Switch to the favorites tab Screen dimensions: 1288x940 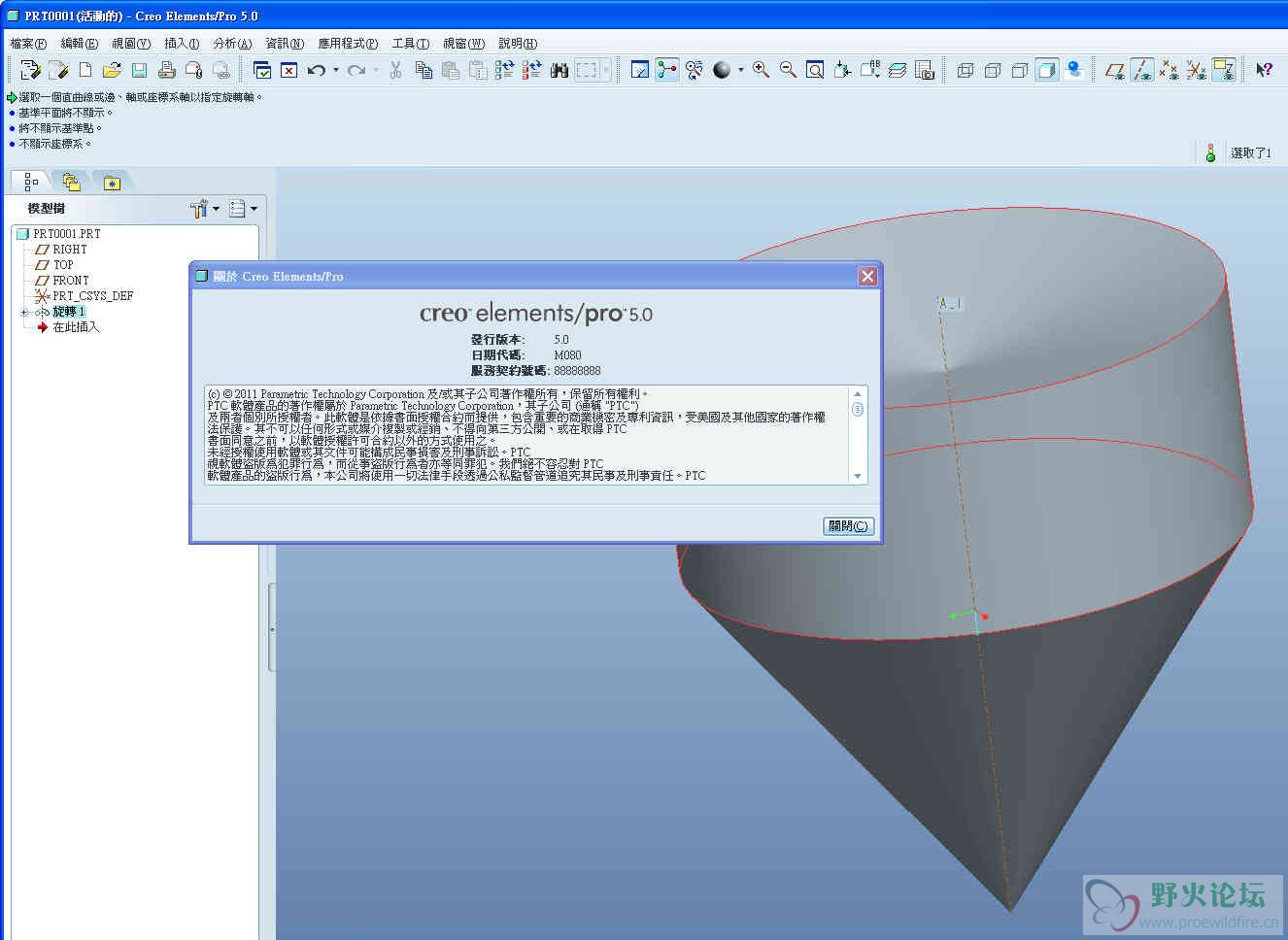pos(112,182)
